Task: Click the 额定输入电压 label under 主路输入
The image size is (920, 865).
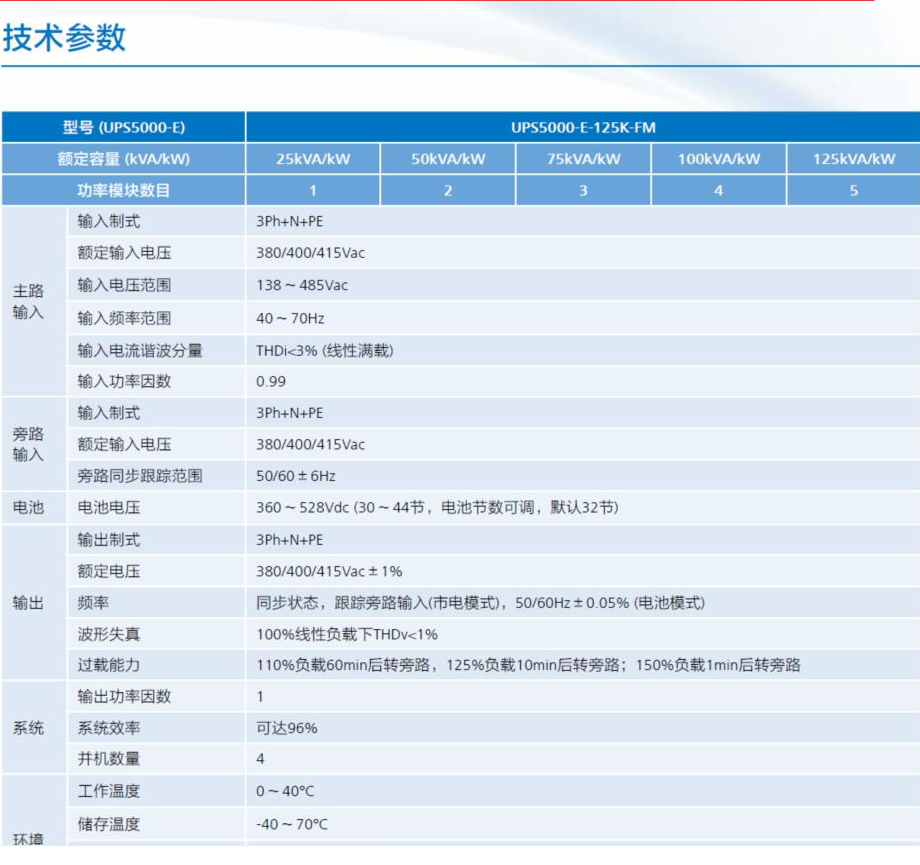Action: (x=124, y=253)
